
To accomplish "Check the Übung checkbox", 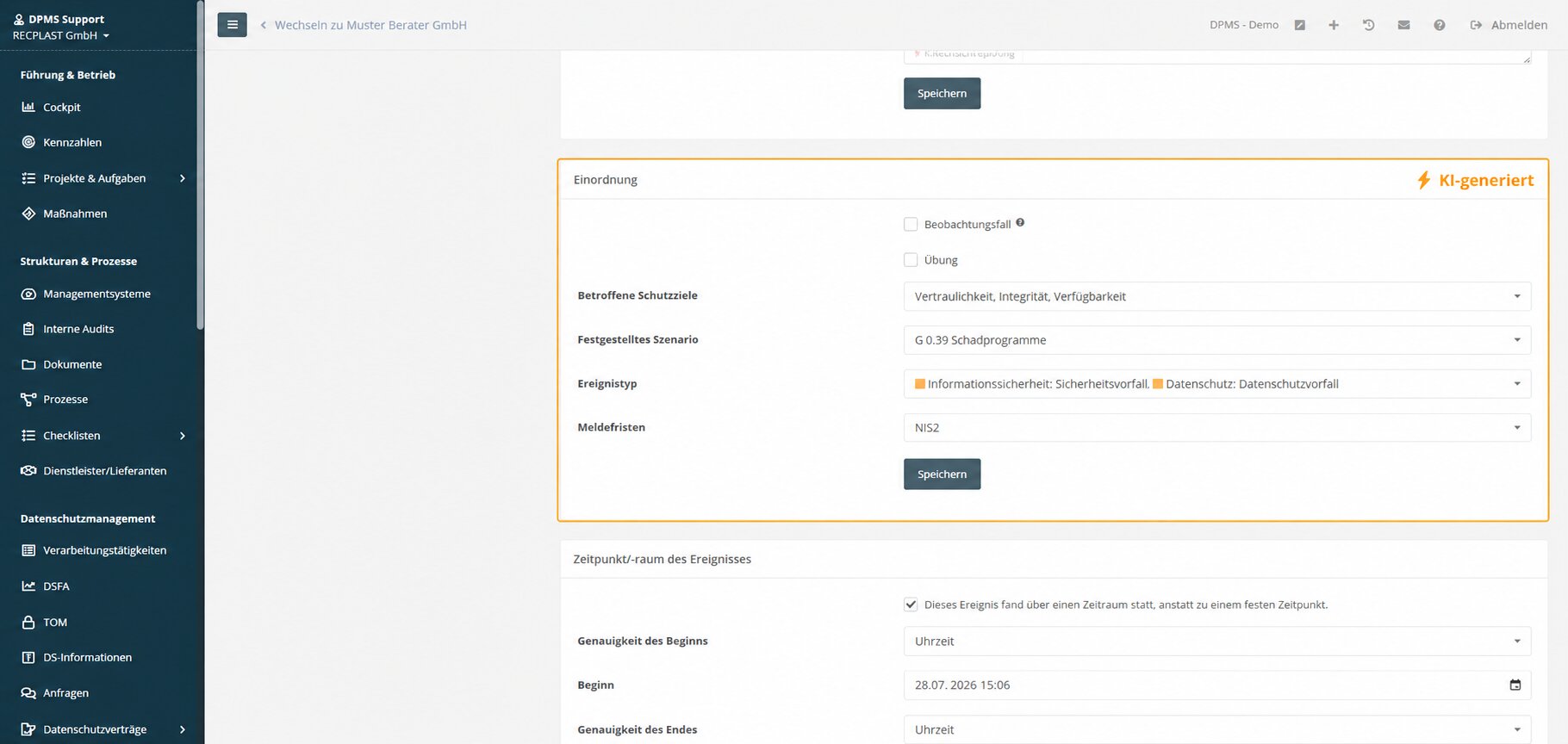I will pyautogui.click(x=911, y=259).
